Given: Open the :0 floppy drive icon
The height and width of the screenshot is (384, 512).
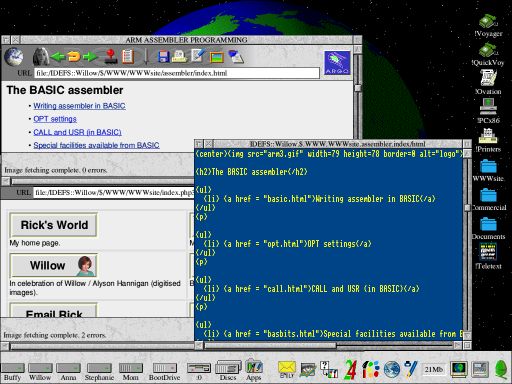Looking at the screenshot, I should (x=199, y=371).
